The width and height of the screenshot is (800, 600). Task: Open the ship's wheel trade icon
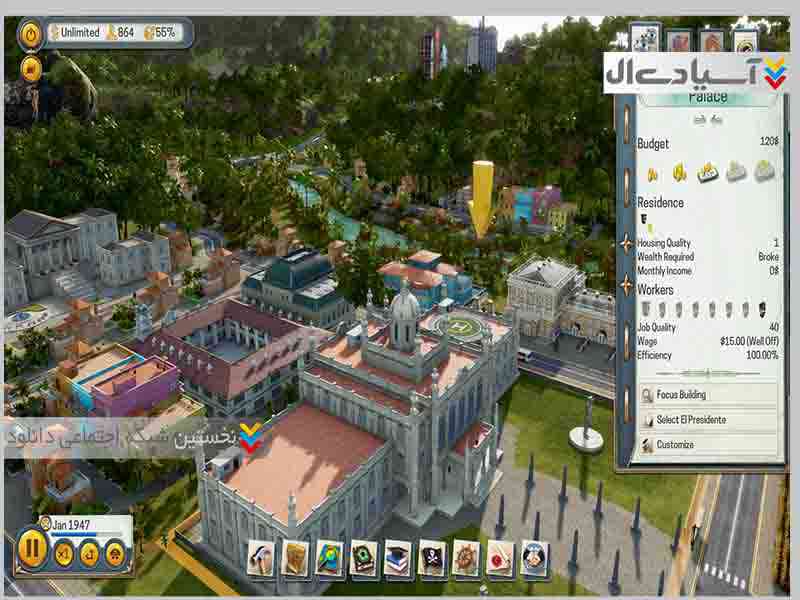[466, 557]
